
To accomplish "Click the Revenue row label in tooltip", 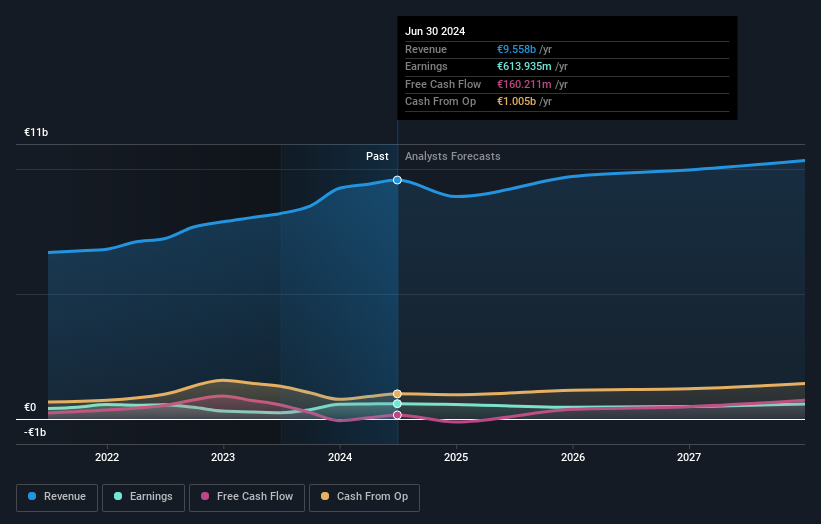I will pyautogui.click(x=426, y=49).
